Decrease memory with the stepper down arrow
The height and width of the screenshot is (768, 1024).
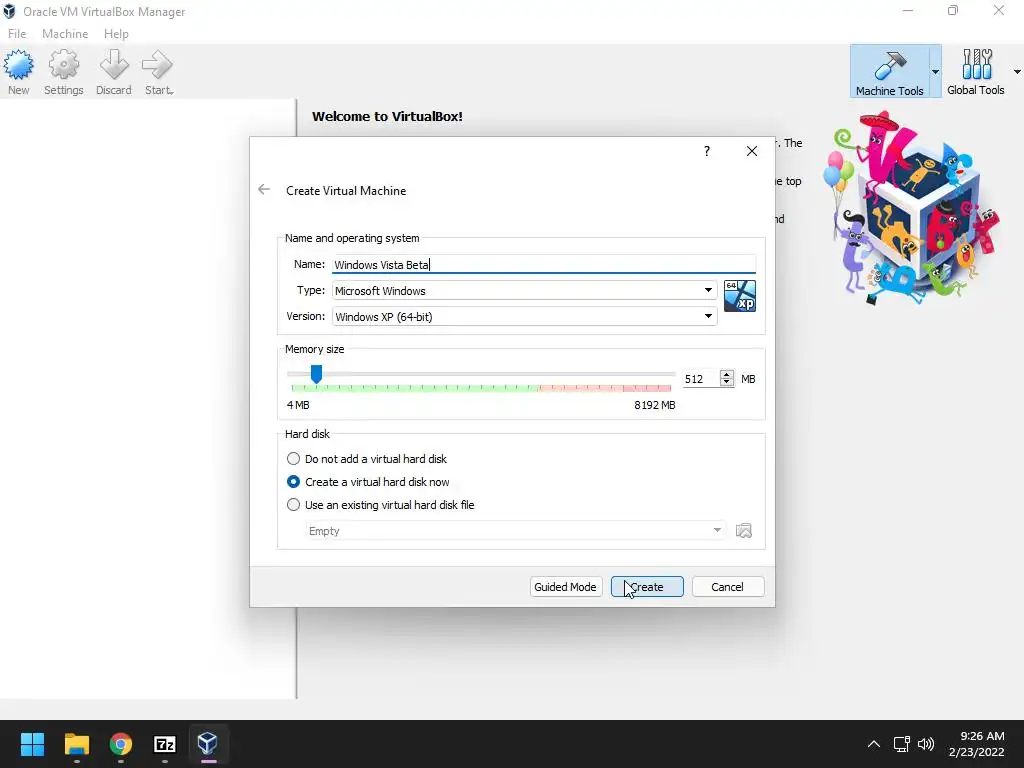[x=726, y=383]
